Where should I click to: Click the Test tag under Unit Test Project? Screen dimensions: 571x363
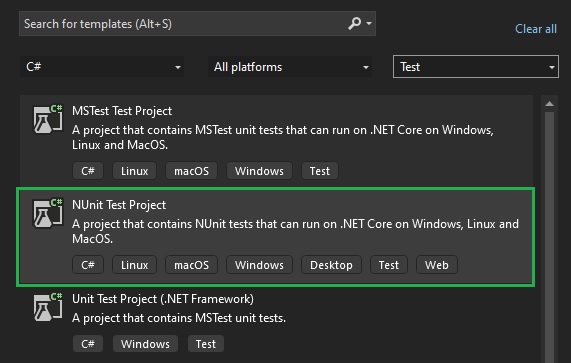(206, 344)
